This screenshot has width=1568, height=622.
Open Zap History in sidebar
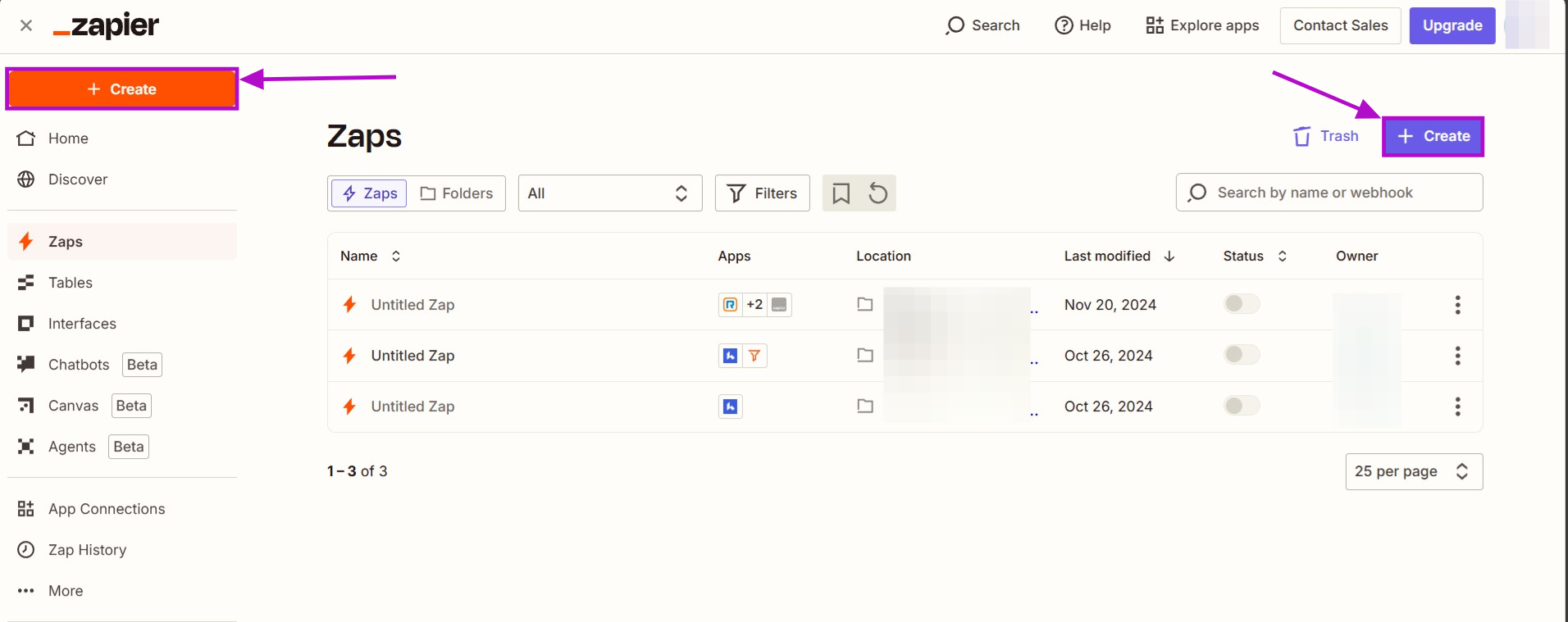(x=87, y=550)
